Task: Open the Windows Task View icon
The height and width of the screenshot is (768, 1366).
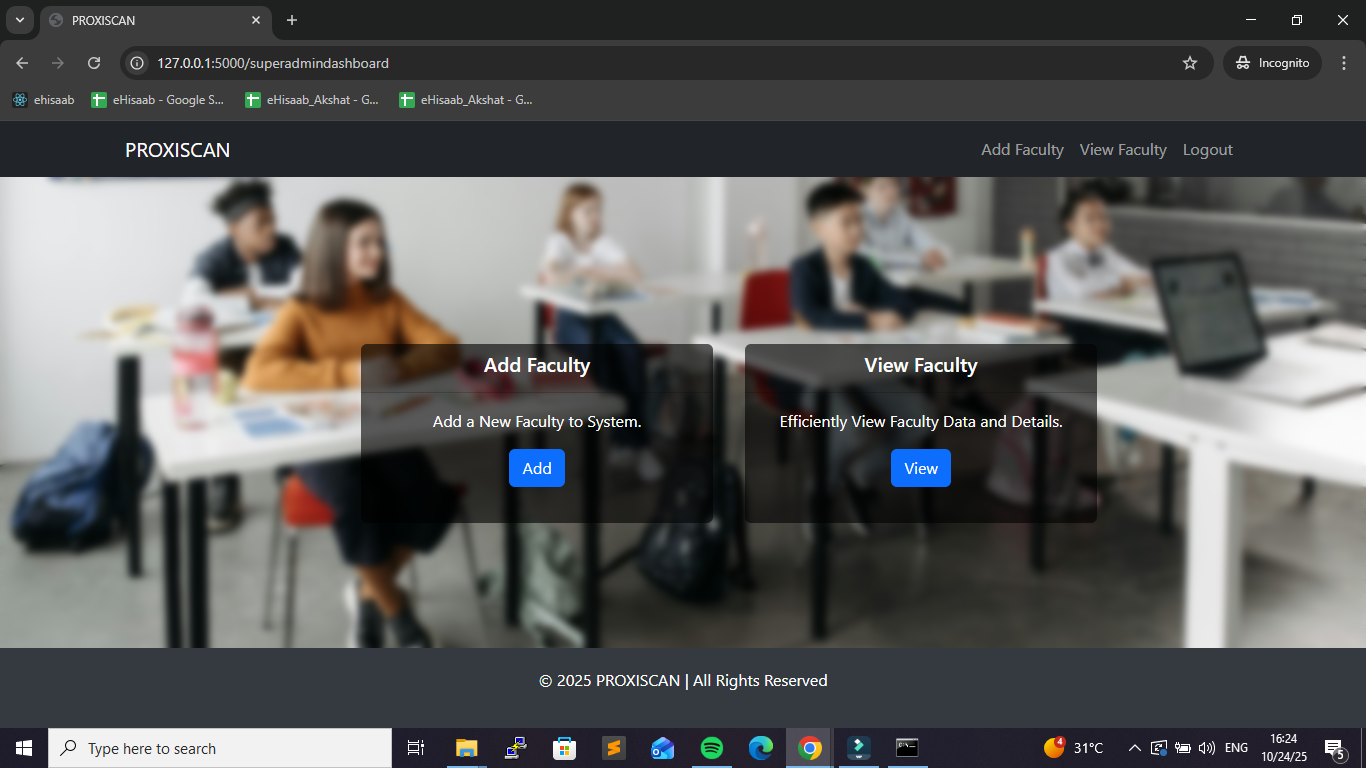Action: click(x=416, y=748)
